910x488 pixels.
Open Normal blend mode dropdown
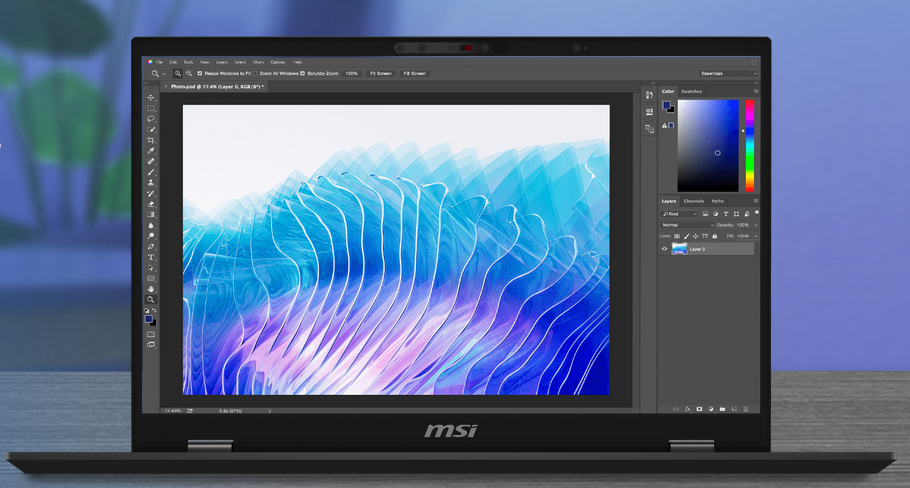coord(687,225)
